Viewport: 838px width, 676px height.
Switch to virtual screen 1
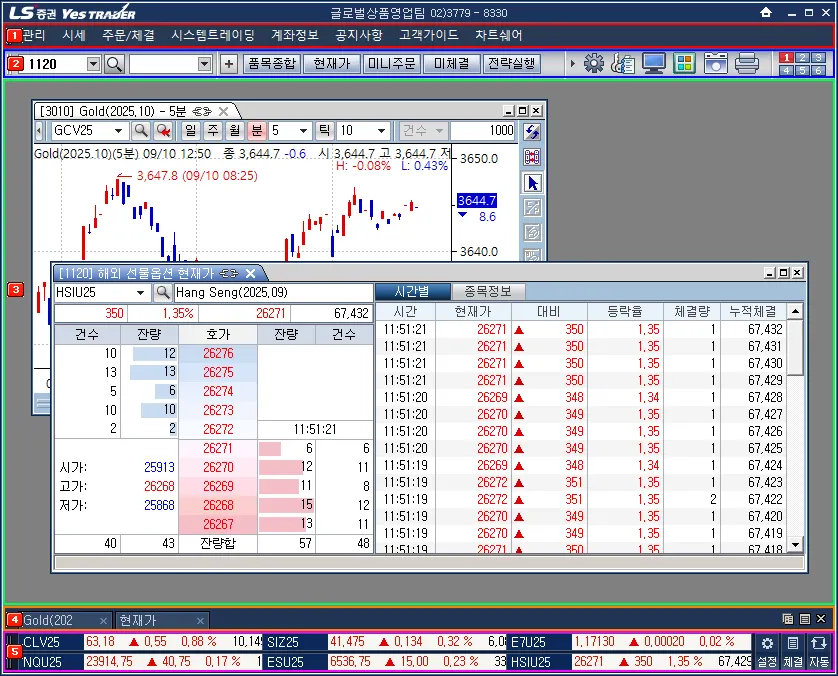pos(786,58)
